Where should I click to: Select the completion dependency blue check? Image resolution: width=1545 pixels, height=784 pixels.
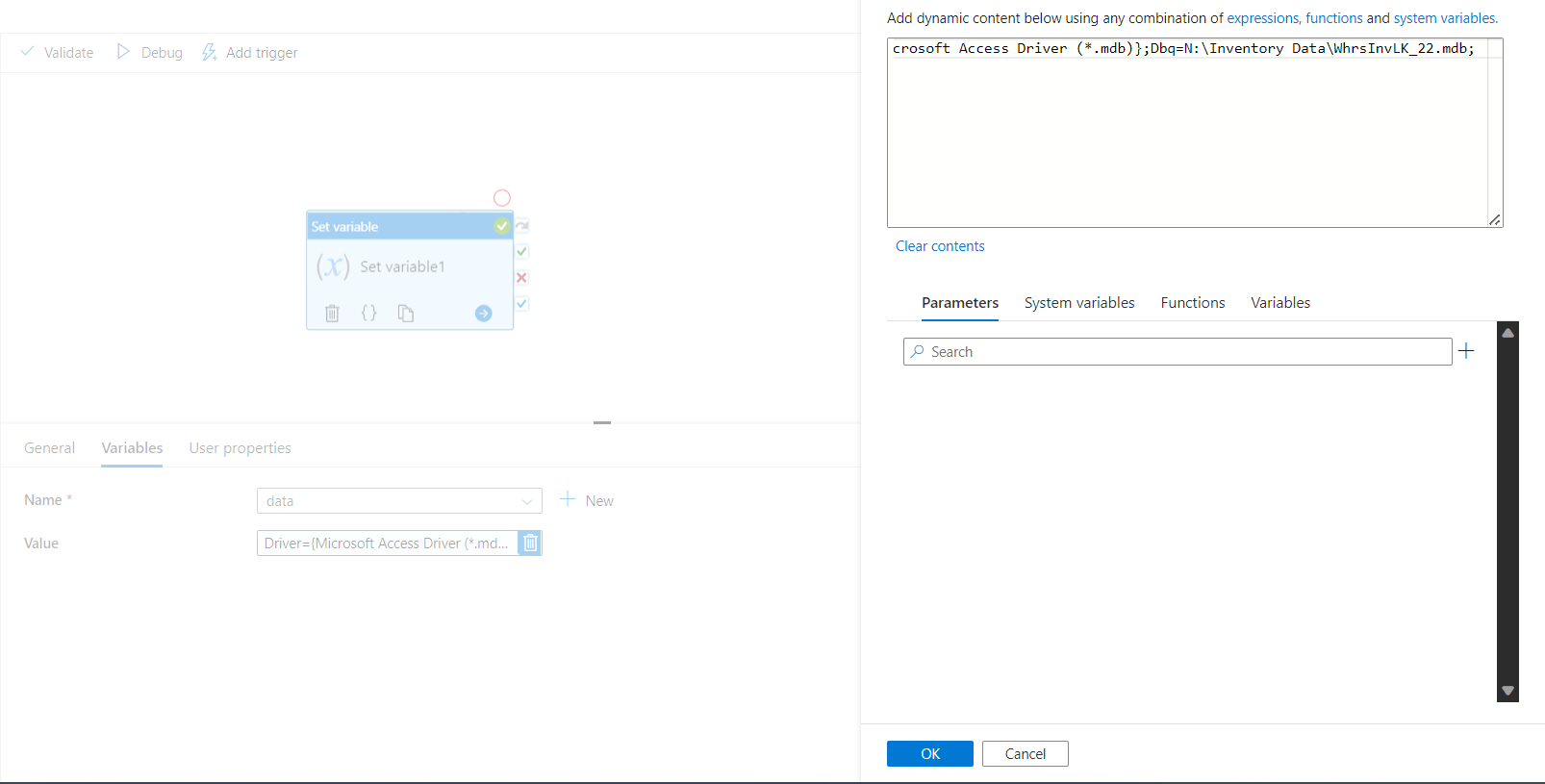(x=521, y=304)
